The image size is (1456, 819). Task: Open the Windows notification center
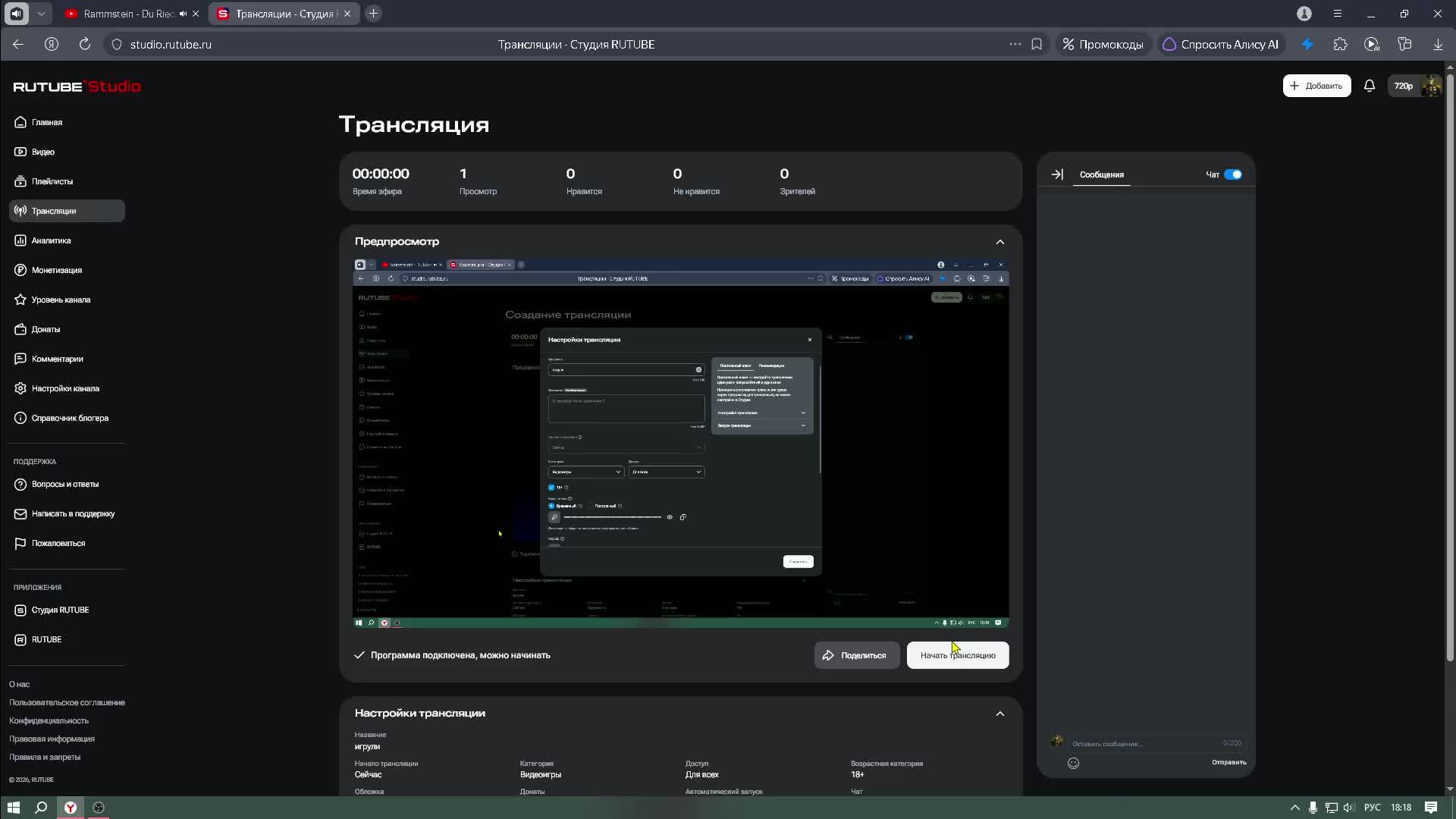point(1431,808)
